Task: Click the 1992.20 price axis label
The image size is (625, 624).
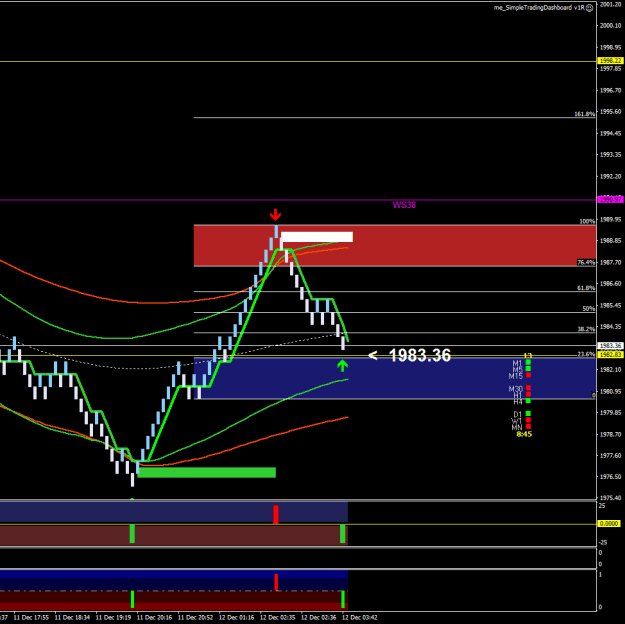Action: tap(610, 177)
